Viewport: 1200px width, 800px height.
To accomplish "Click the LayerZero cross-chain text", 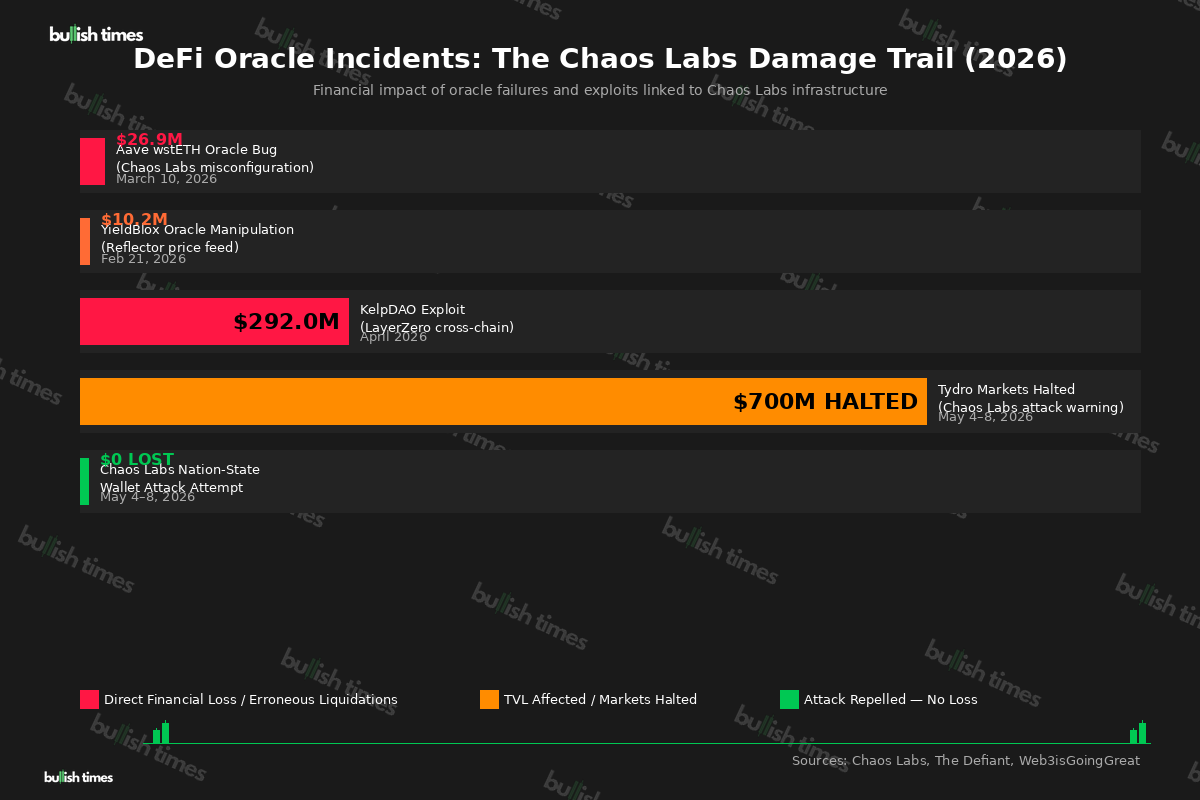I will pyautogui.click(x=437, y=328).
